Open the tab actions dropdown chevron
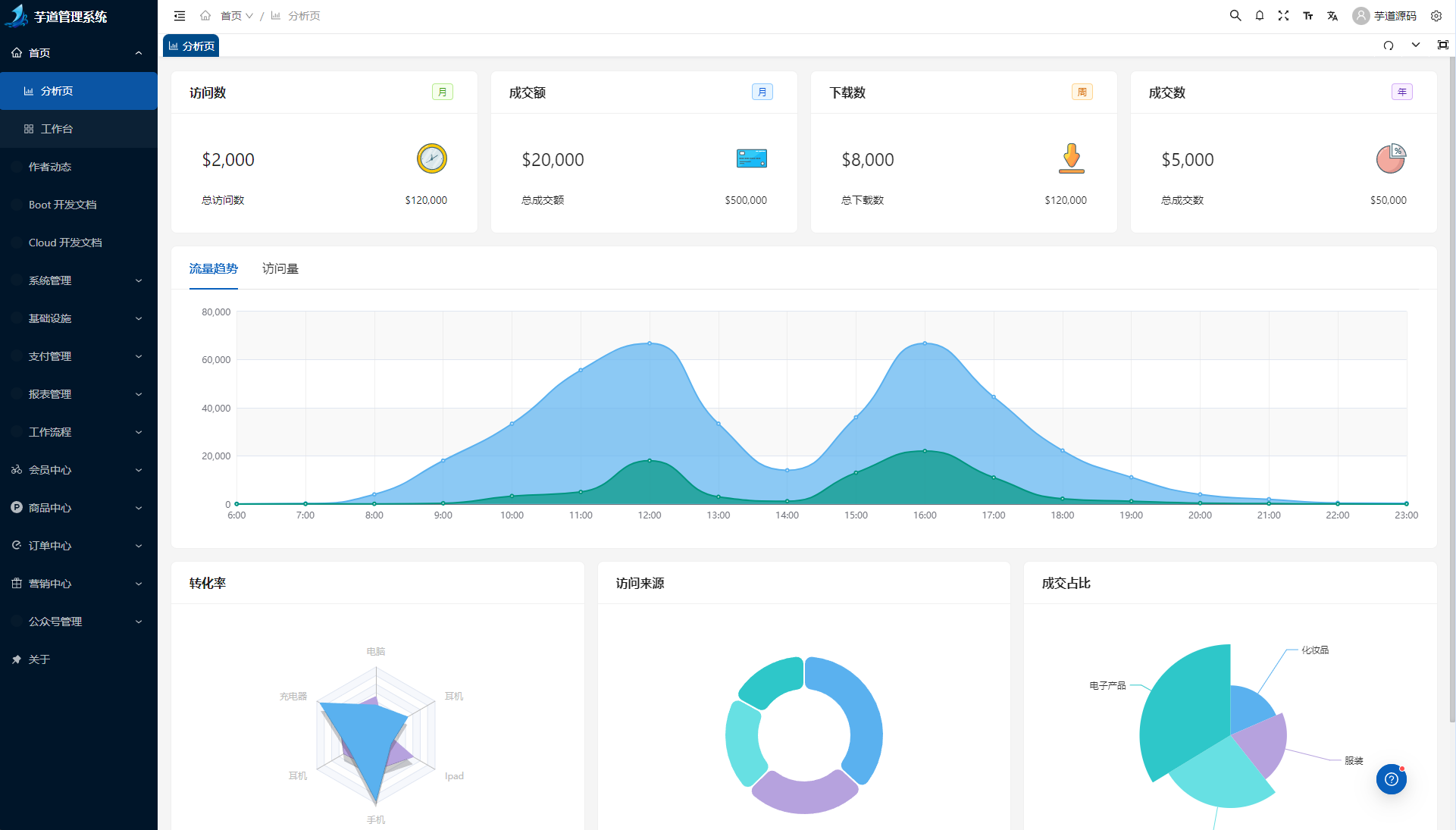This screenshot has width=1456, height=830. point(1415,45)
